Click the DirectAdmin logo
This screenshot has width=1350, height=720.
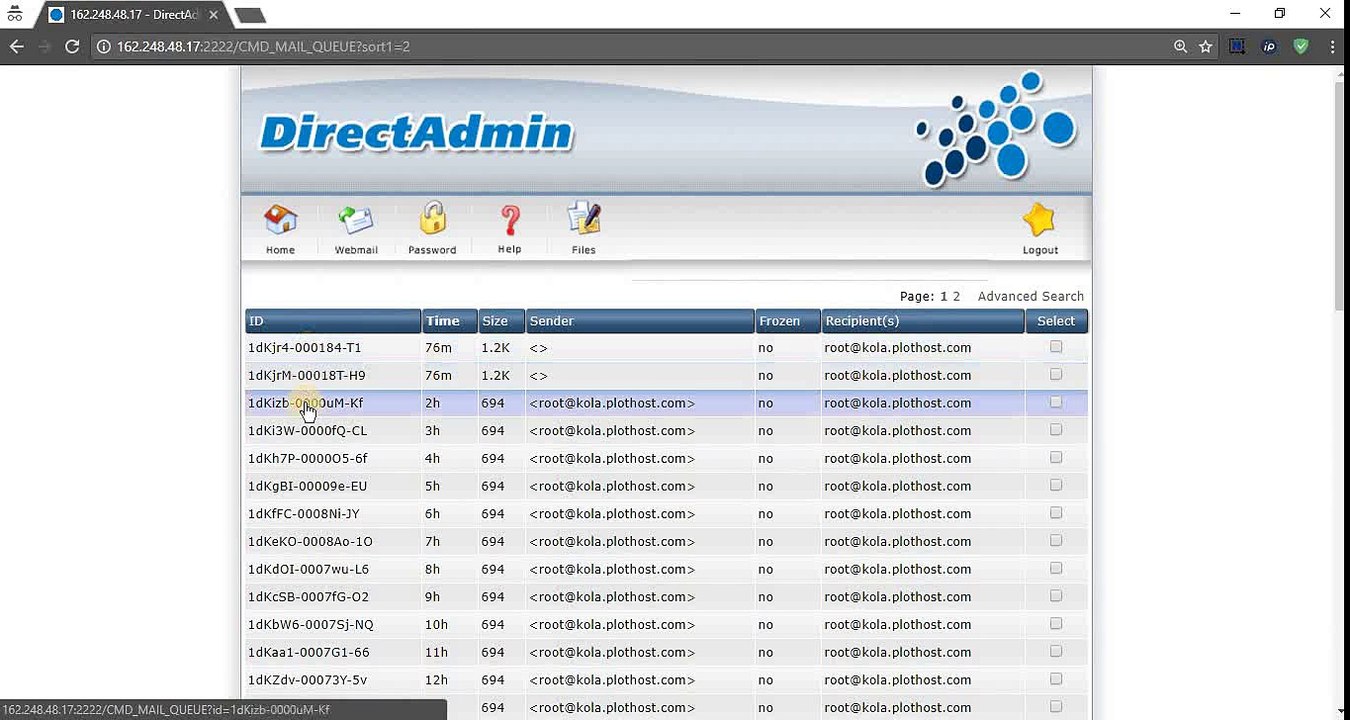point(416,132)
